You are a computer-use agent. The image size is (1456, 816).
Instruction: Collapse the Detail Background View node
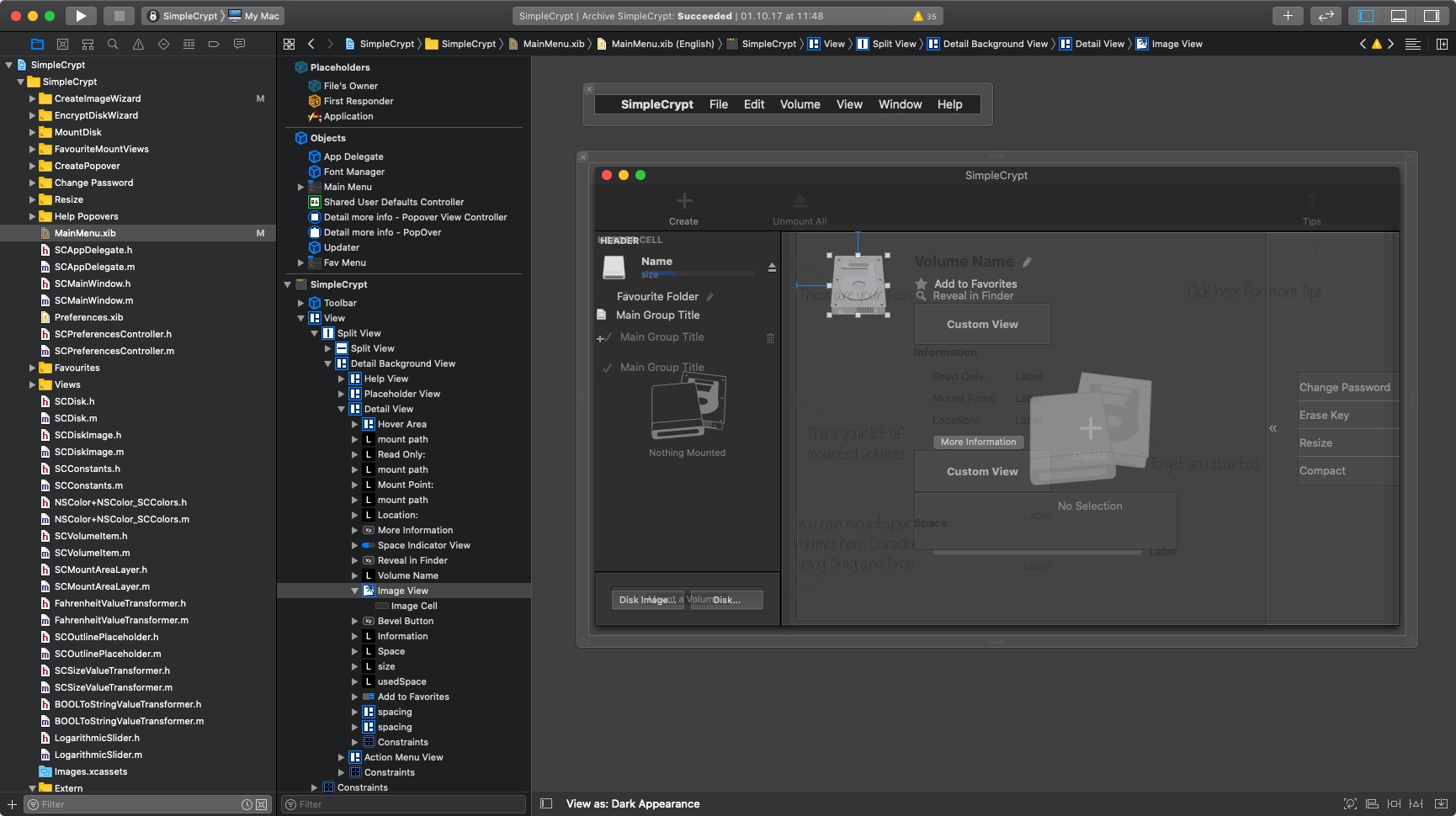tap(327, 363)
